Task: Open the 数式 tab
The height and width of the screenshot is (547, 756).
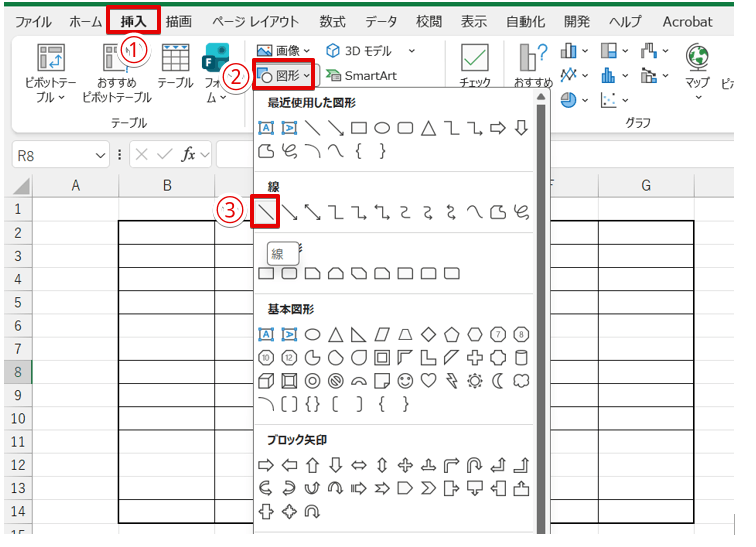Action: (x=332, y=22)
